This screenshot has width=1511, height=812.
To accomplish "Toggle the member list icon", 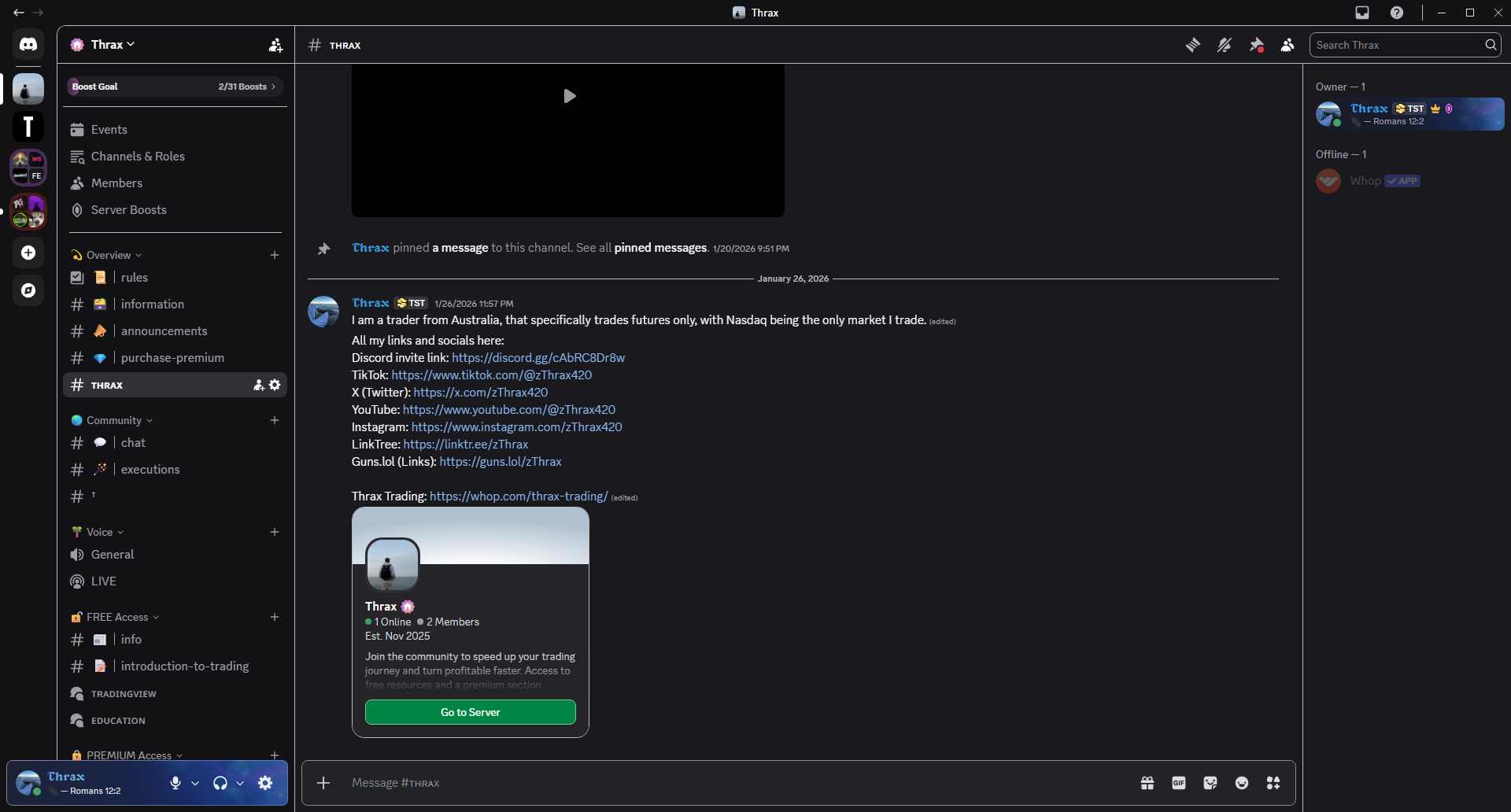I will pos(1287,45).
